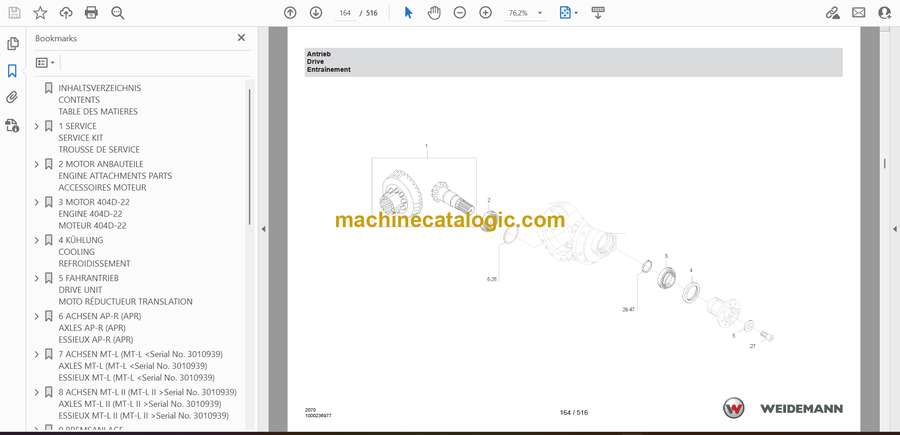The height and width of the screenshot is (435, 900).
Task: Expand the 3 MOTOR 404D-22 bookmark
Action: click(x=37, y=202)
